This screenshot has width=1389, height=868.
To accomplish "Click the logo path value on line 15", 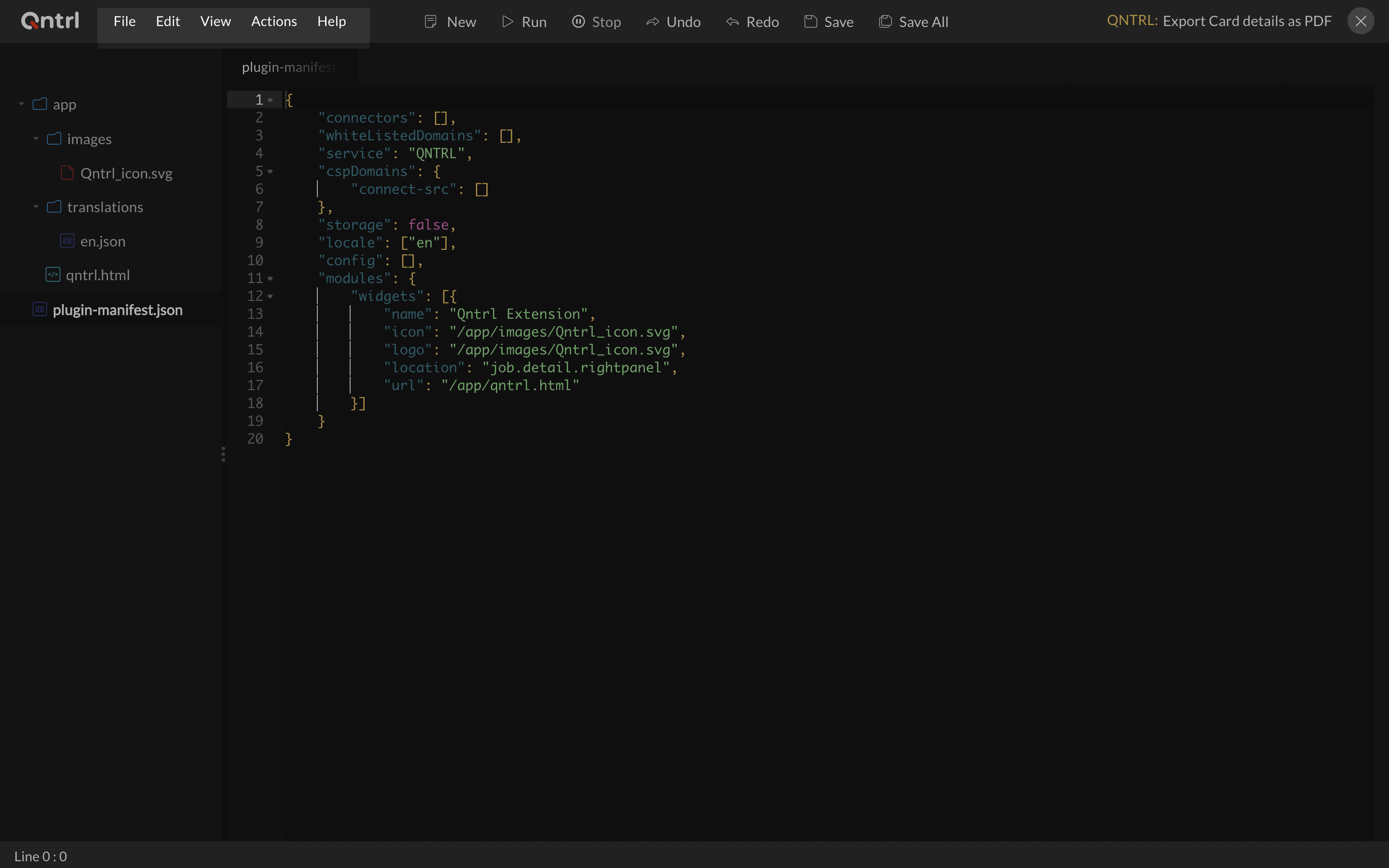I will pos(564,350).
